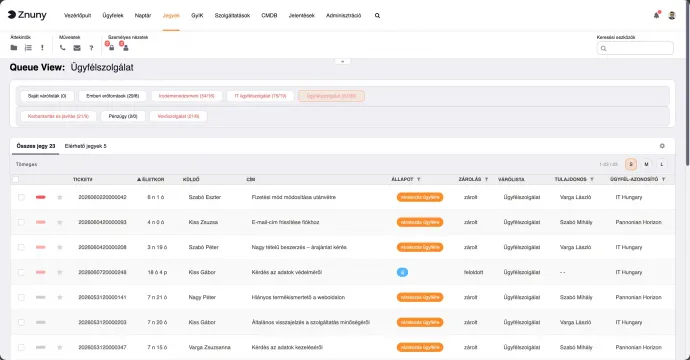This screenshot has height=360, width=690.
Task: Open the Adminisztráció menu
Action: (344, 15)
